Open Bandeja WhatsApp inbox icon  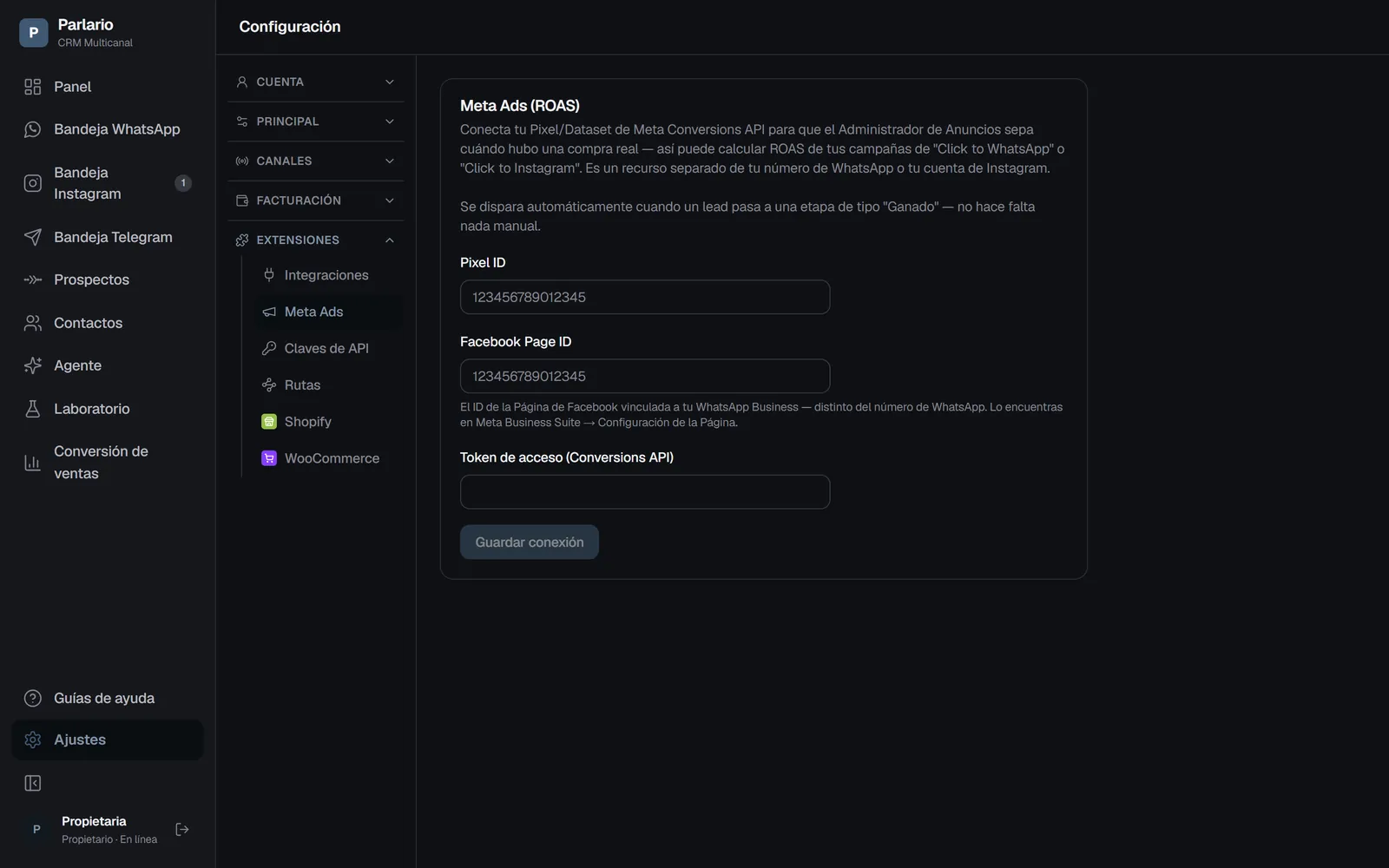coord(33,129)
